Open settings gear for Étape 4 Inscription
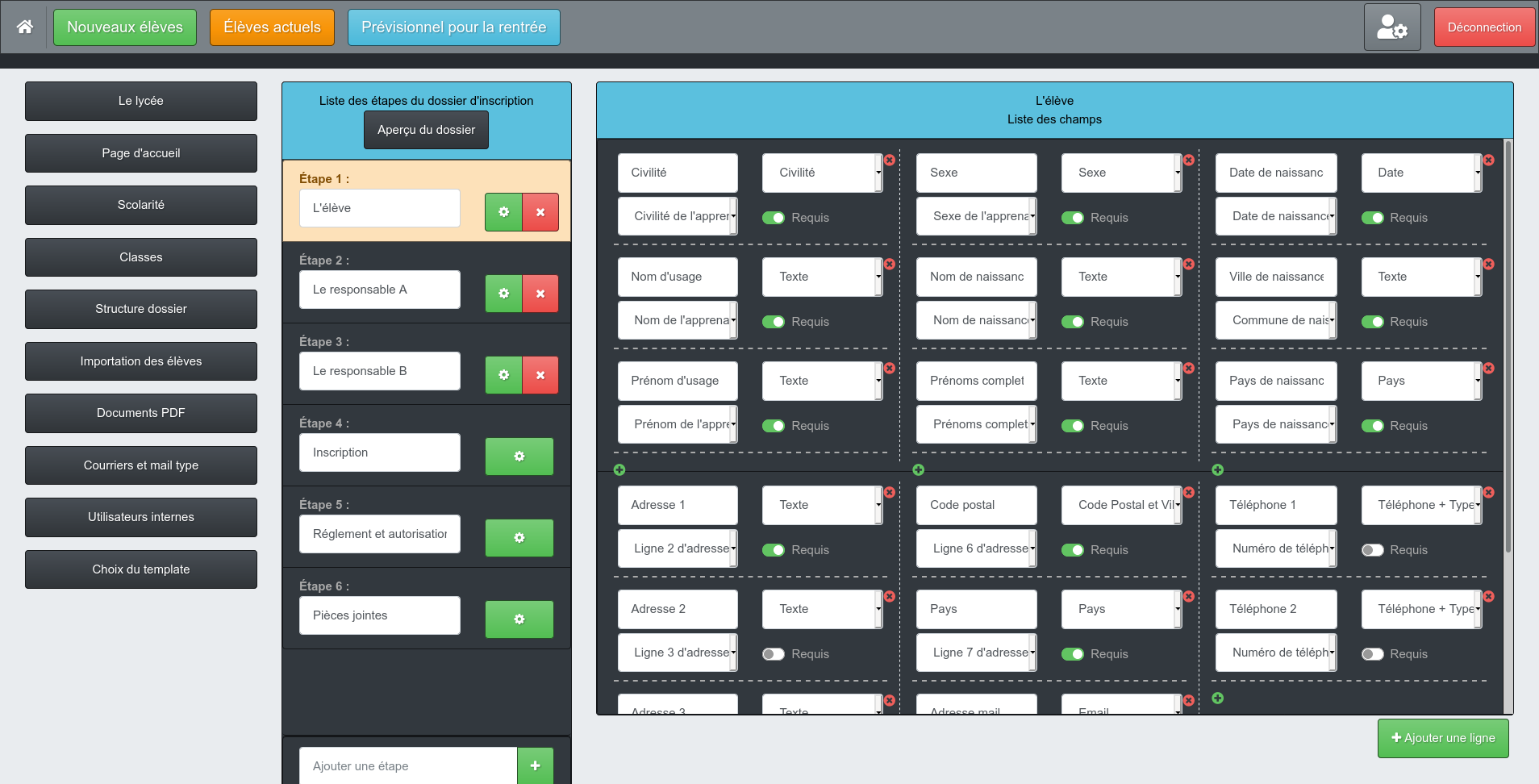 [519, 457]
